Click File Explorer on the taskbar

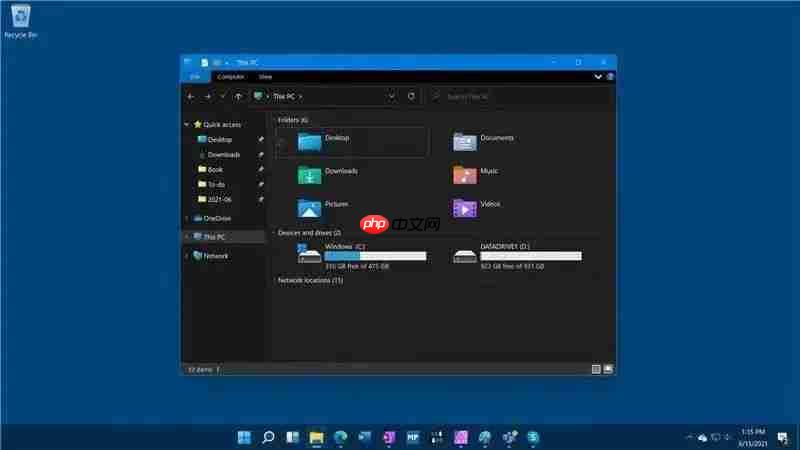(x=316, y=437)
